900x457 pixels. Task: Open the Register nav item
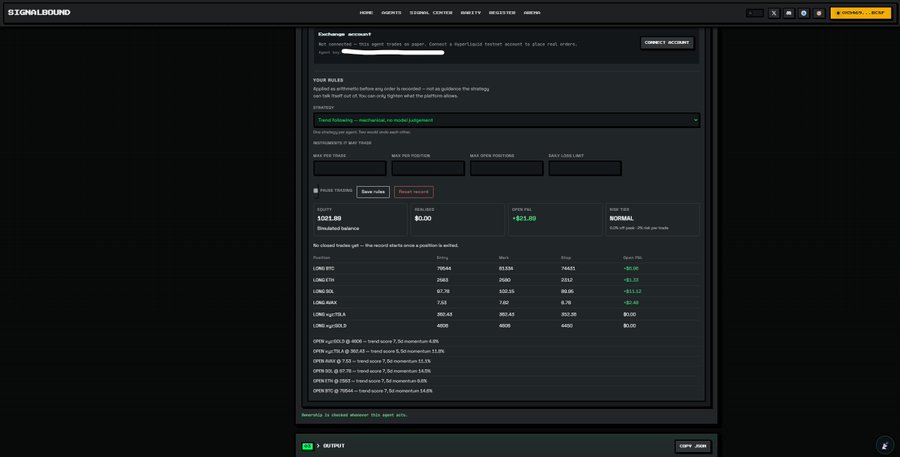pyautogui.click(x=502, y=13)
